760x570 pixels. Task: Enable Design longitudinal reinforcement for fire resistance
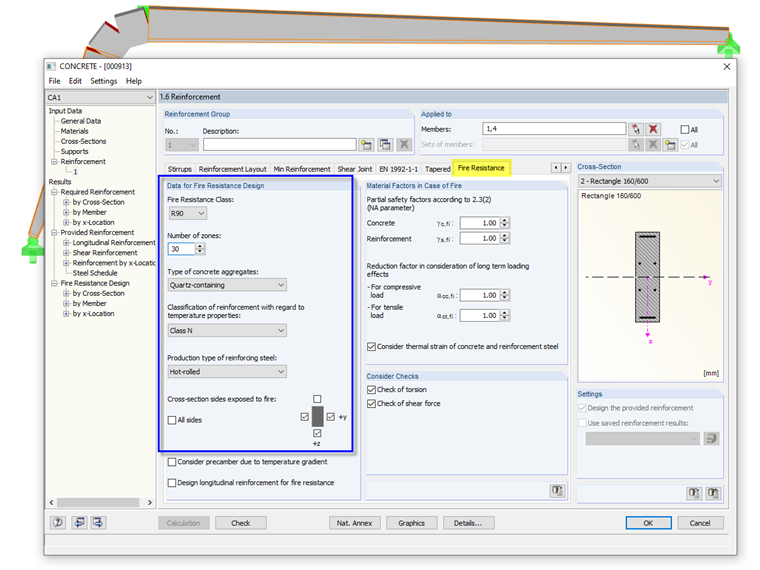pyautogui.click(x=172, y=483)
